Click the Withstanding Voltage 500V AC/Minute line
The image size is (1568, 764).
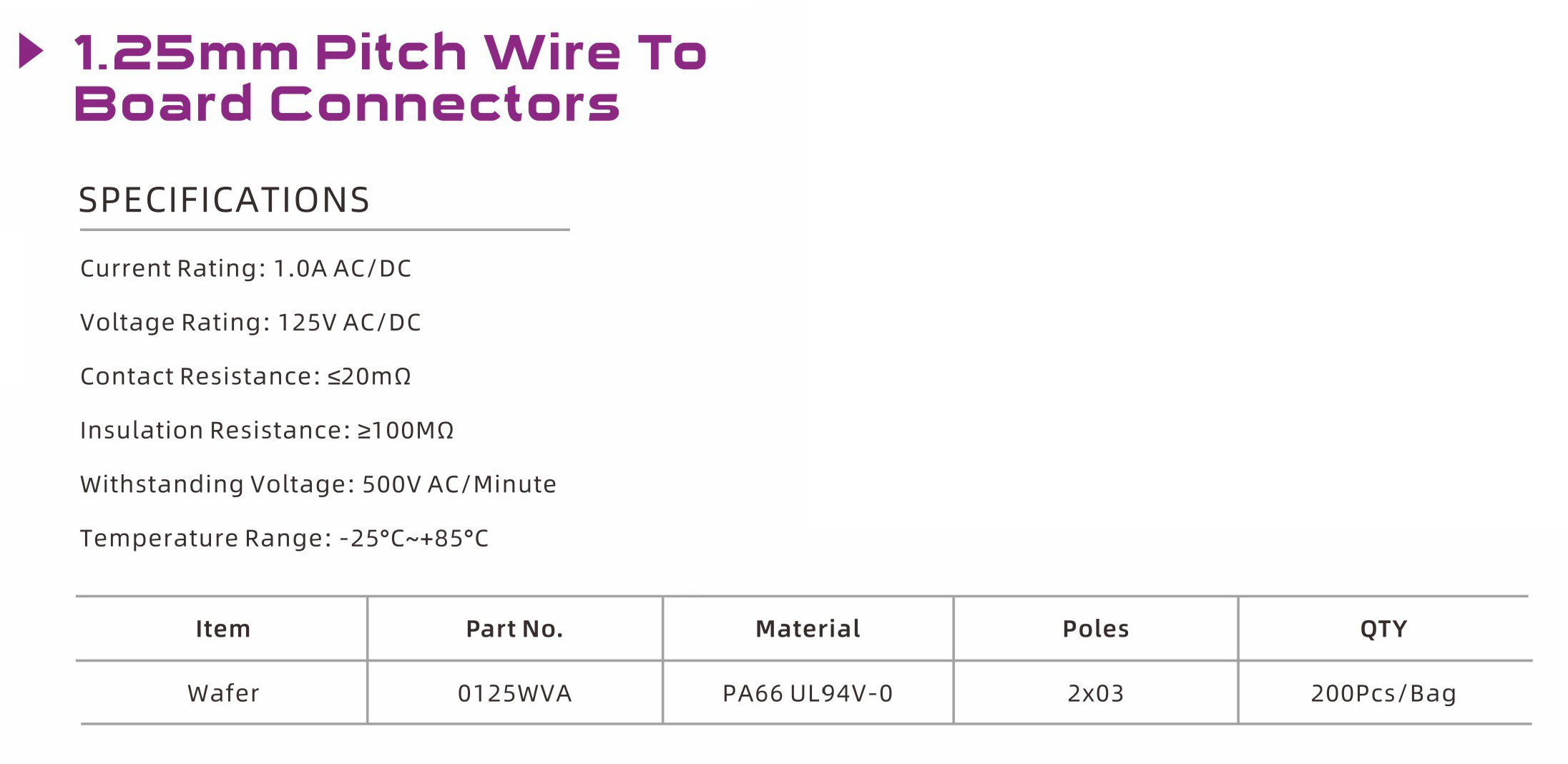pyautogui.click(x=318, y=484)
